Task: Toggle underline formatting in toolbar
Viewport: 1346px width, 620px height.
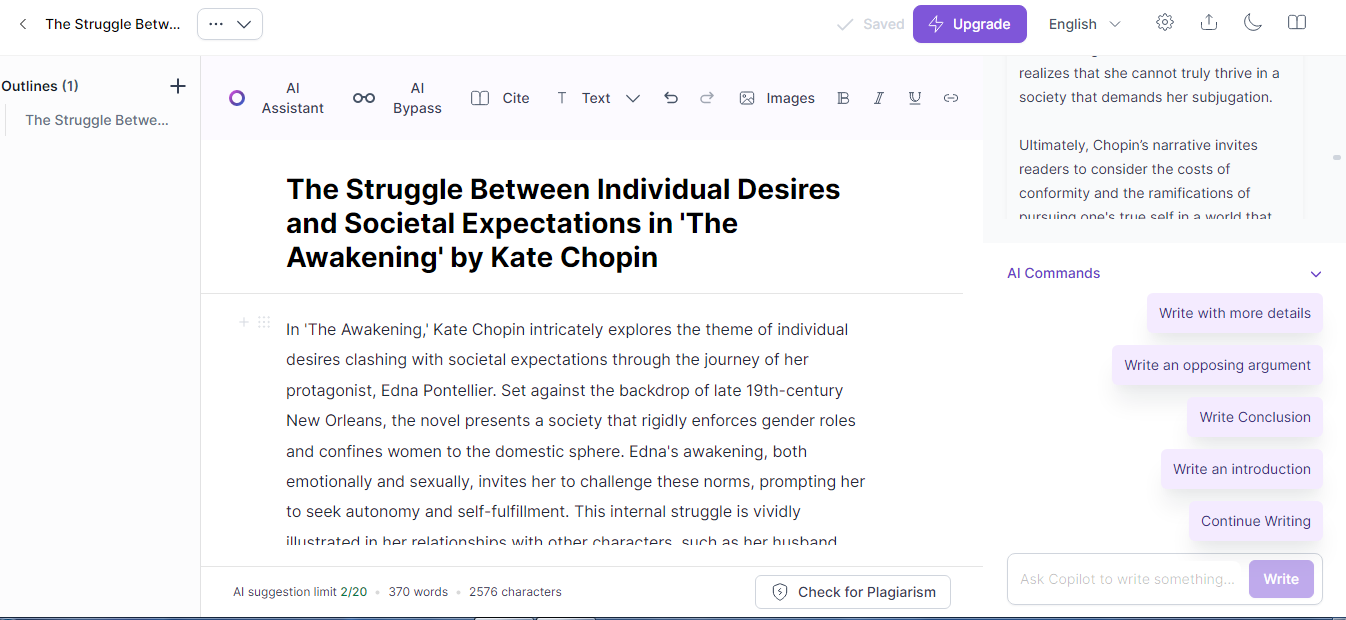Action: 915,98
